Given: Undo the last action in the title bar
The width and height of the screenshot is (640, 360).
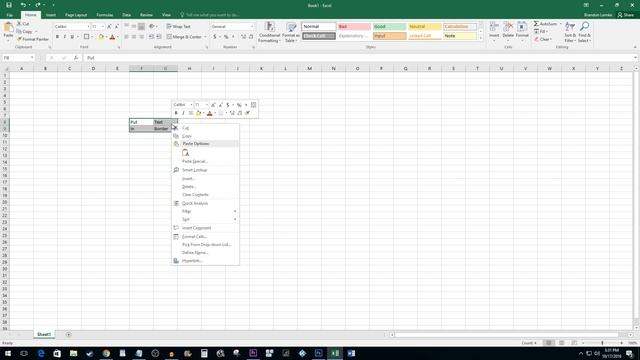Looking at the screenshot, I should 23,5.
